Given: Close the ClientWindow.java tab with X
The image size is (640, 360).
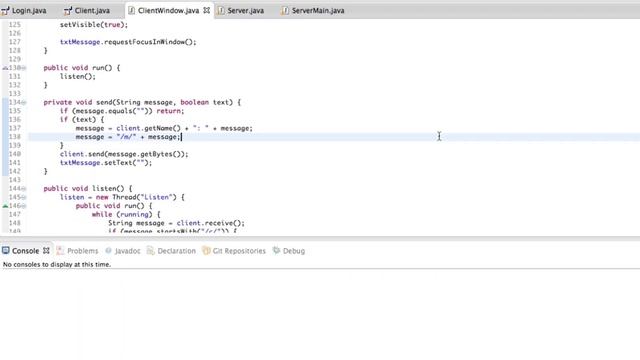Looking at the screenshot, I should pyautogui.click(x=207, y=11).
